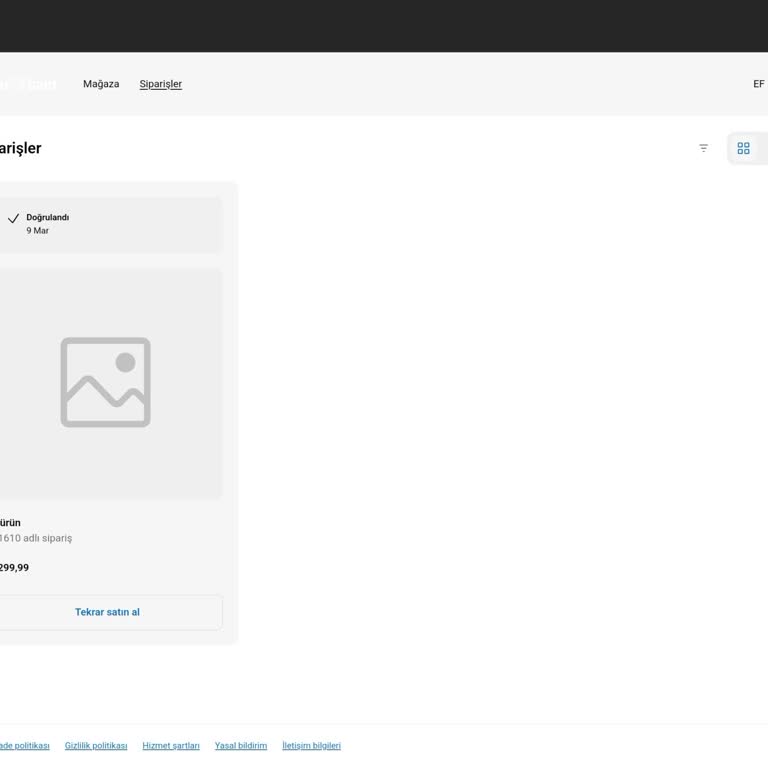Click the product name "ürün"

click(10, 523)
